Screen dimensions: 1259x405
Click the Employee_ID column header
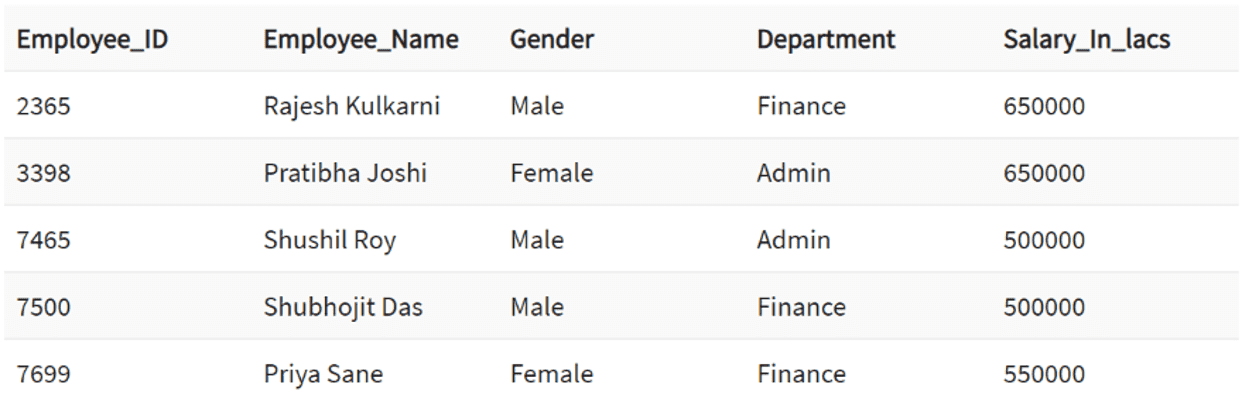coord(92,40)
